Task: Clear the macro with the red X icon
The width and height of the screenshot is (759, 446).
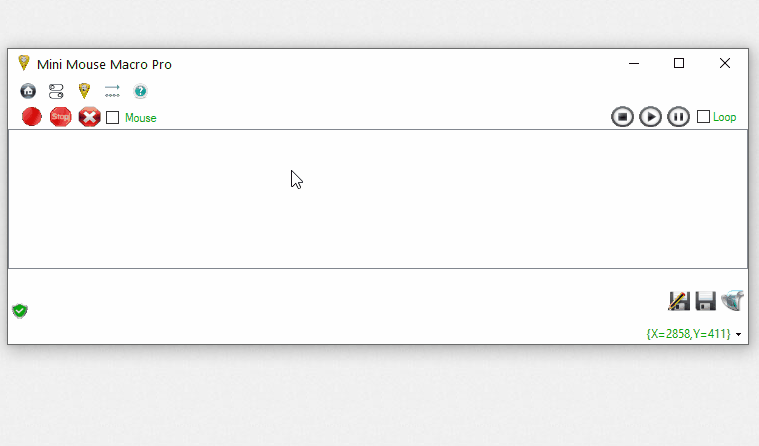Action: pos(89,117)
